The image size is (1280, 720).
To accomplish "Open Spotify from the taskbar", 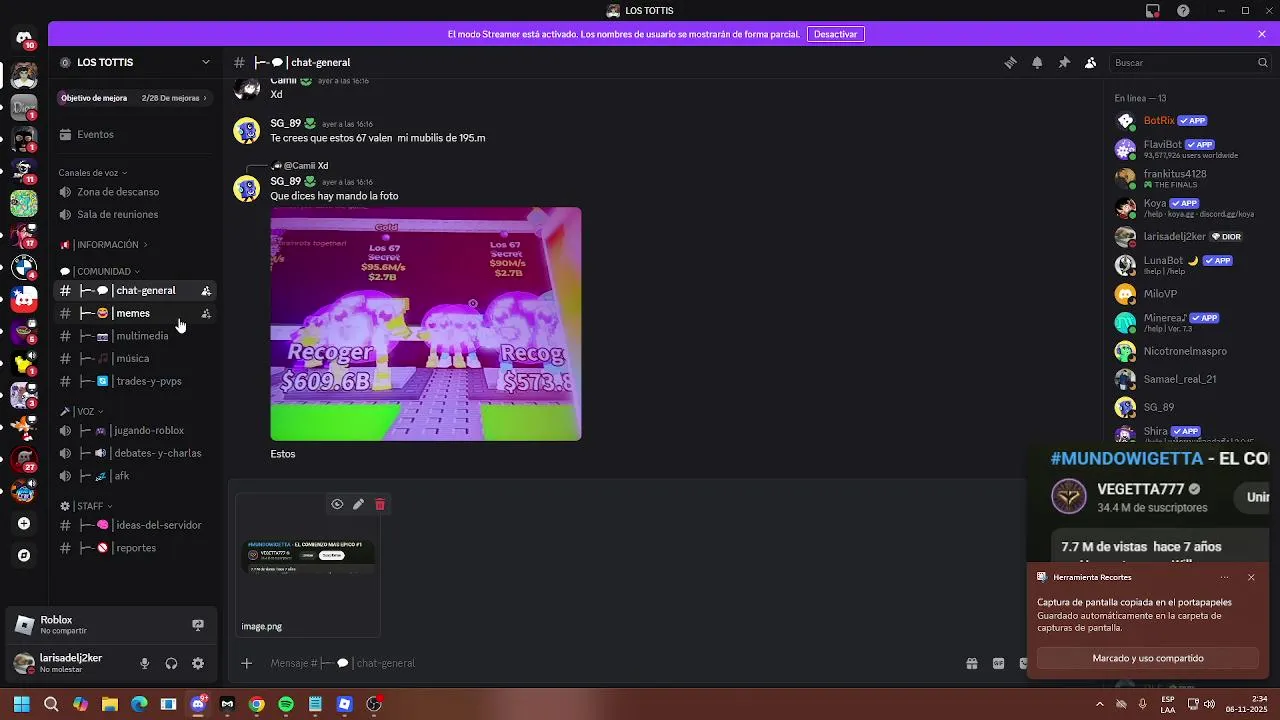I will 286,704.
